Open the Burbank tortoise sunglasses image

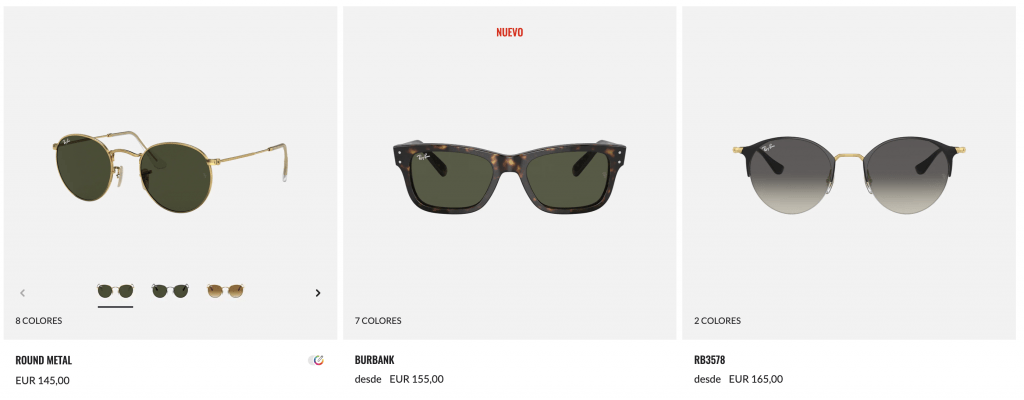click(x=509, y=177)
